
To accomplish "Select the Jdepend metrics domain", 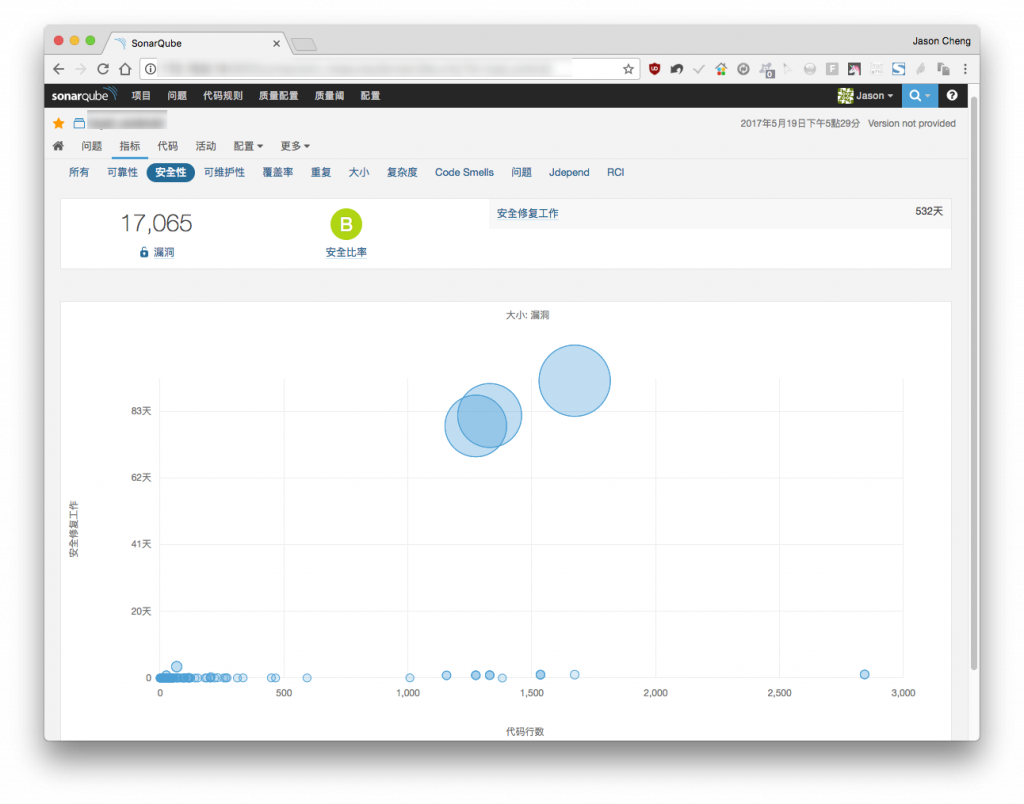I will click(x=569, y=172).
